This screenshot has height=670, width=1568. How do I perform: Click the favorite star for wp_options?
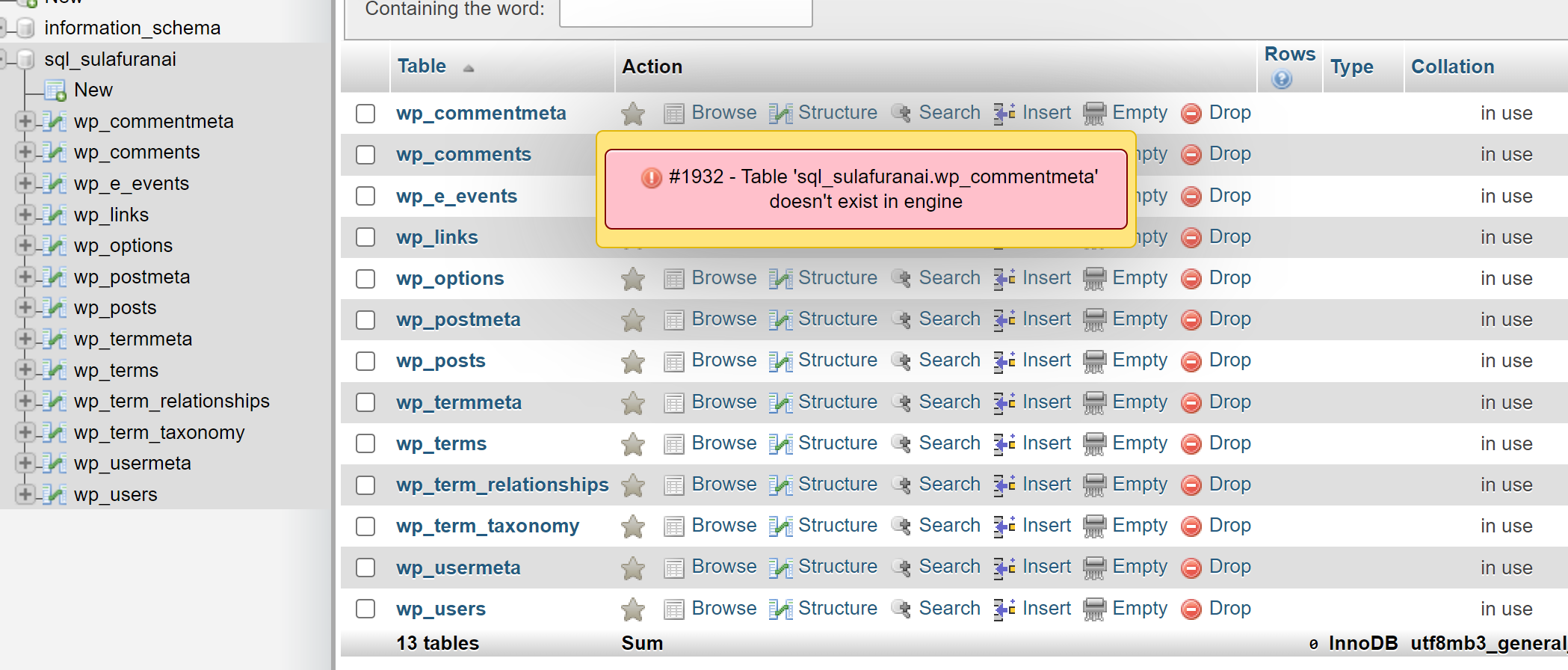click(633, 279)
